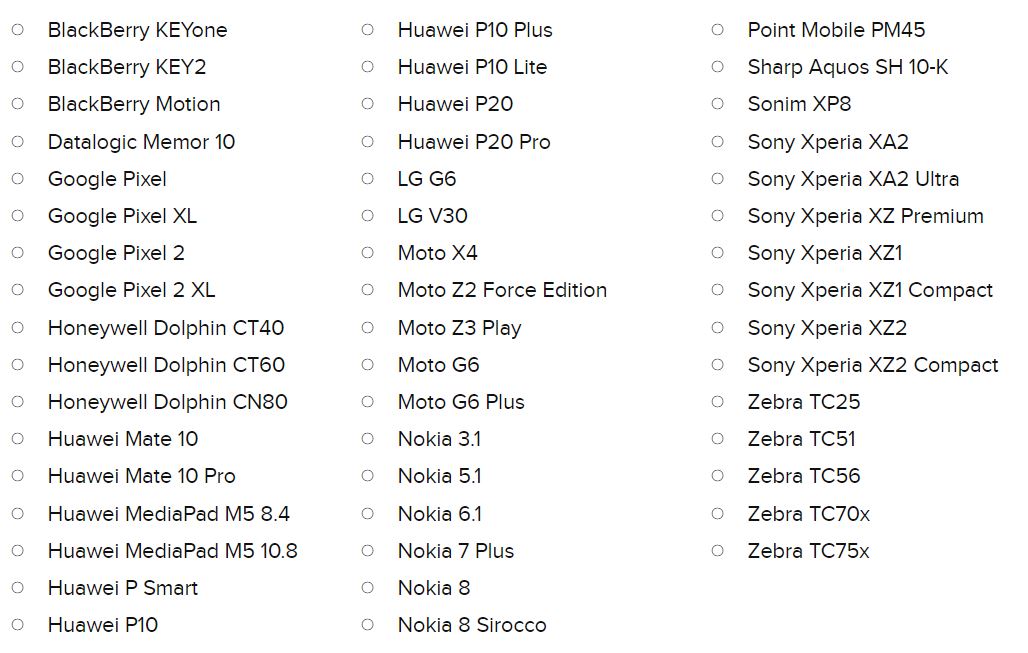This screenshot has width=1028, height=653.
Task: Select the Point Mobile PM45 radio button
Action: click(718, 30)
